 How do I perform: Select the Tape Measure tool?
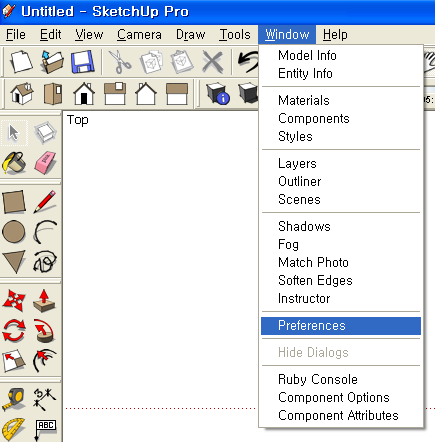(x=14, y=399)
